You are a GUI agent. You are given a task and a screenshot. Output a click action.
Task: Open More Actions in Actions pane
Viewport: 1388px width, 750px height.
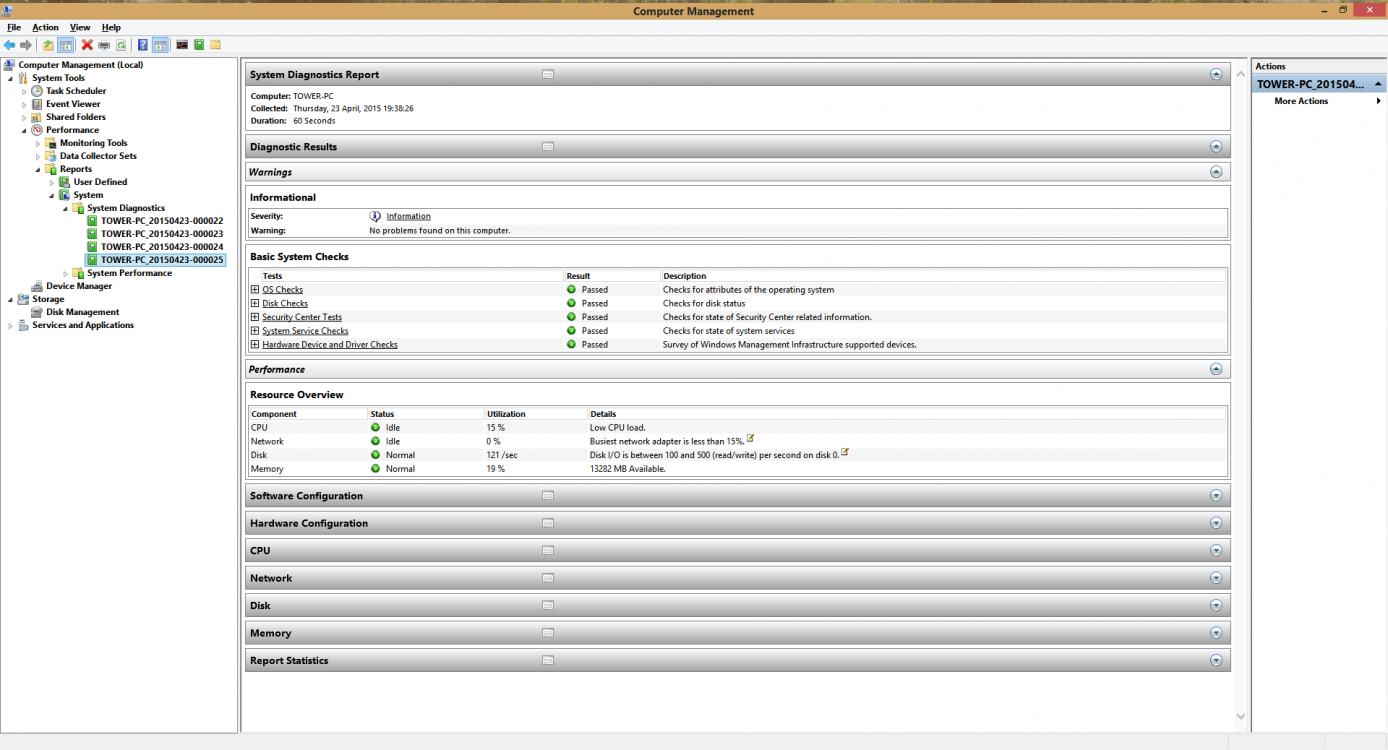tap(1301, 101)
